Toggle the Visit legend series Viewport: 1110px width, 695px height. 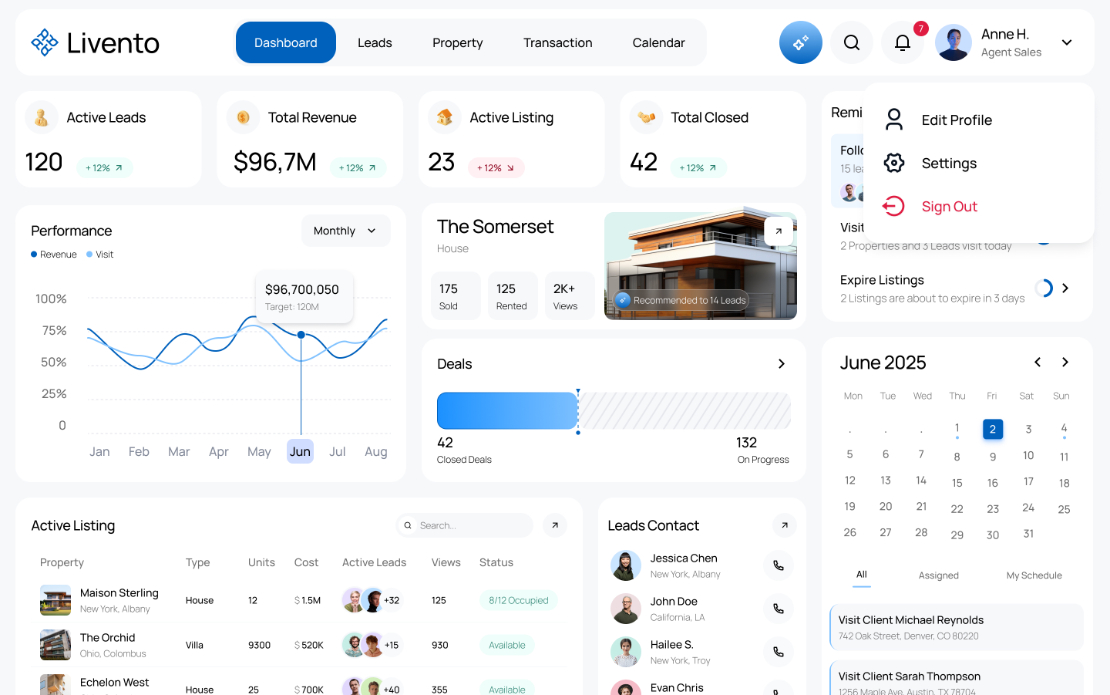click(100, 255)
